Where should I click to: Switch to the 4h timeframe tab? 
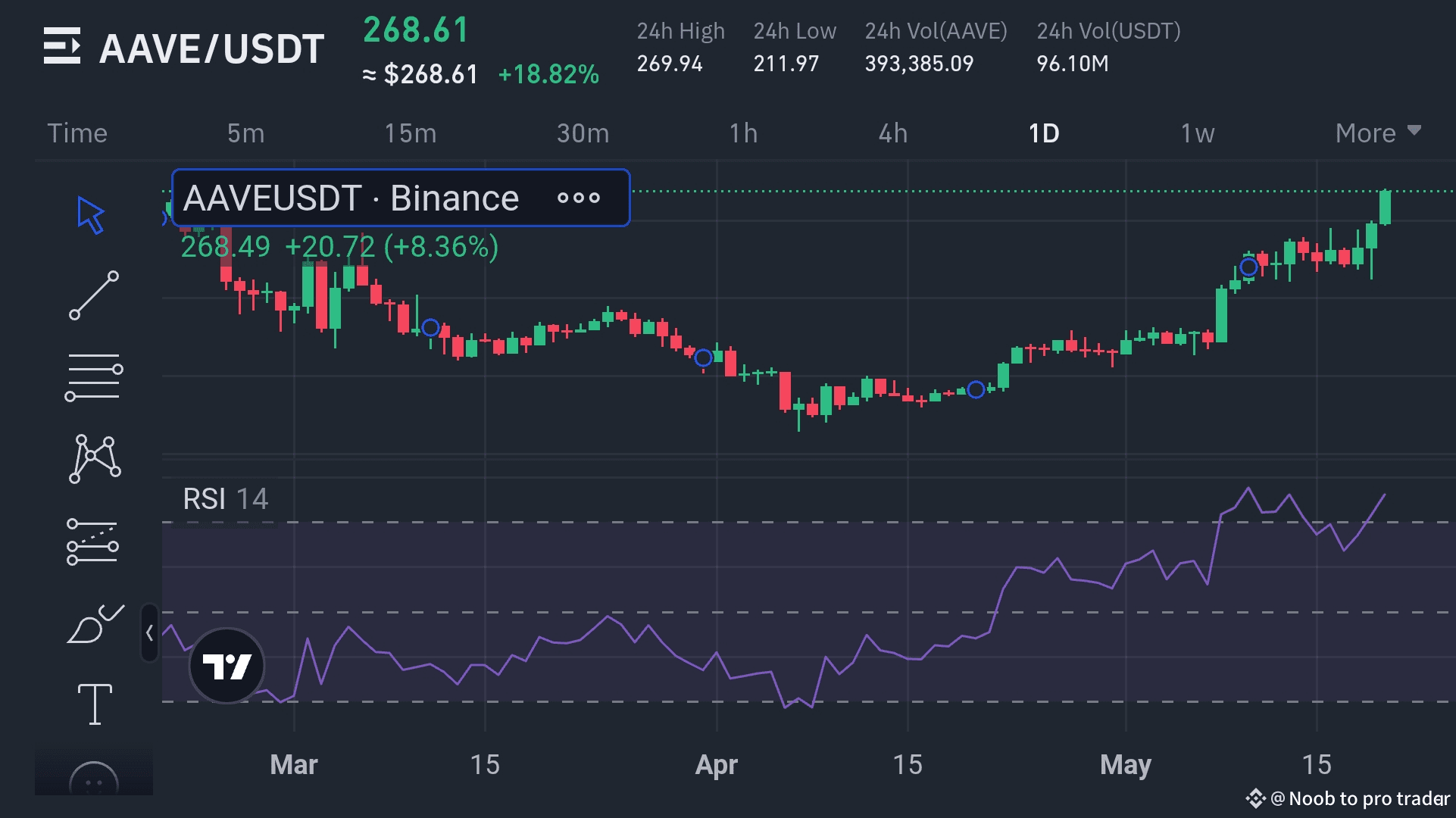pyautogui.click(x=892, y=133)
